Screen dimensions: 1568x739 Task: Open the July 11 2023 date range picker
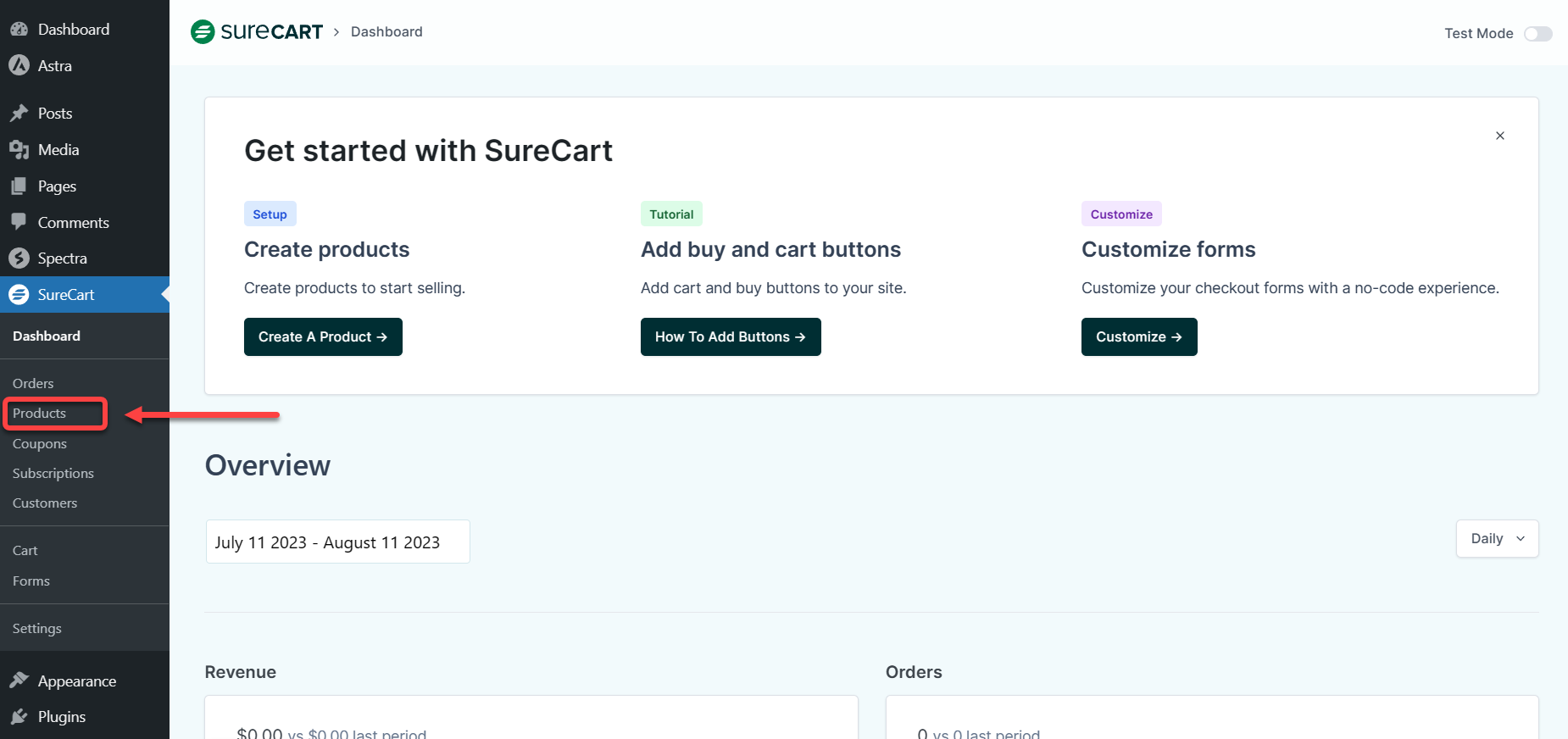[337, 542]
